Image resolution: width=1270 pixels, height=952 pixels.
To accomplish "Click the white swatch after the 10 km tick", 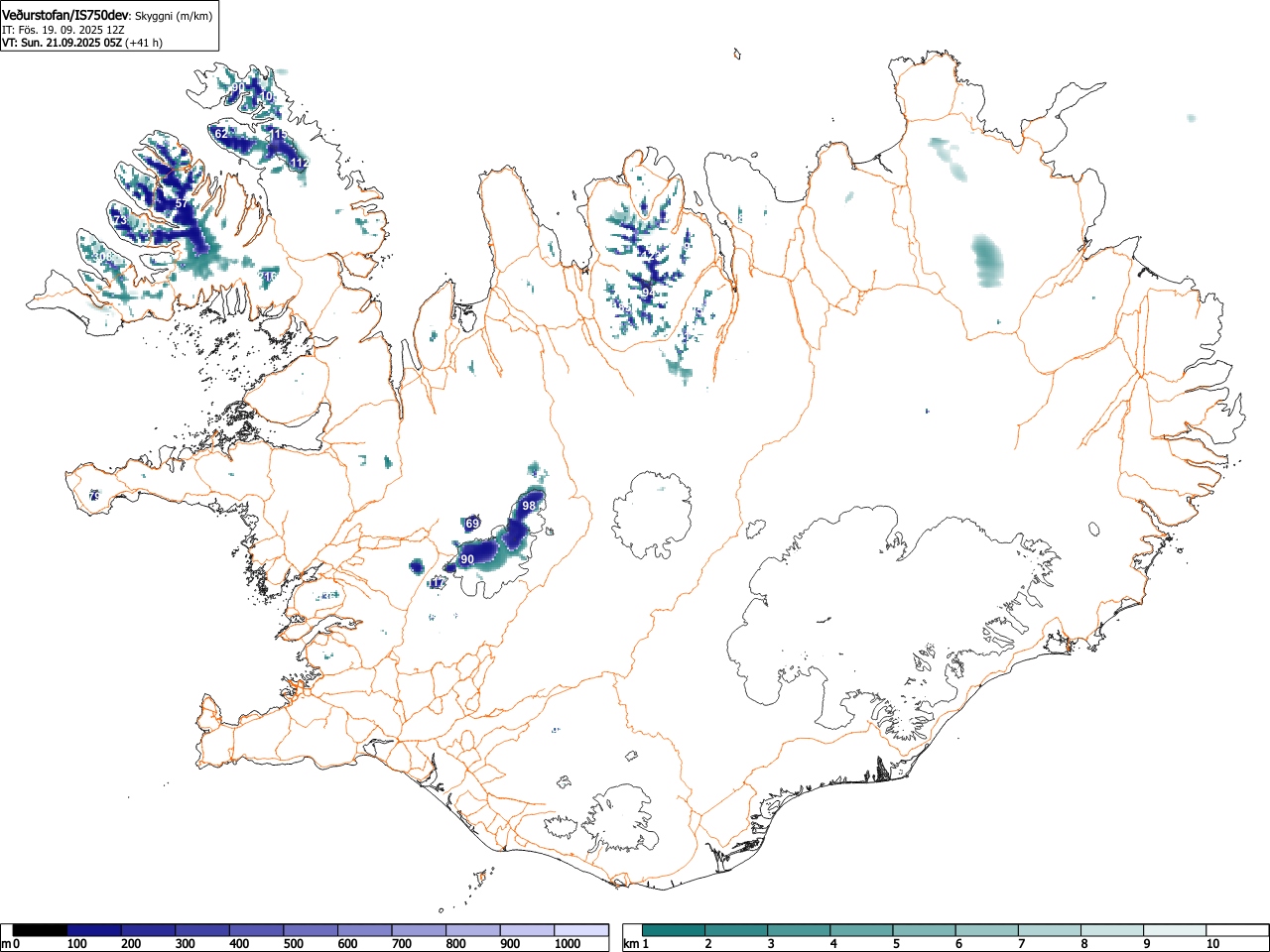I will (1236, 930).
